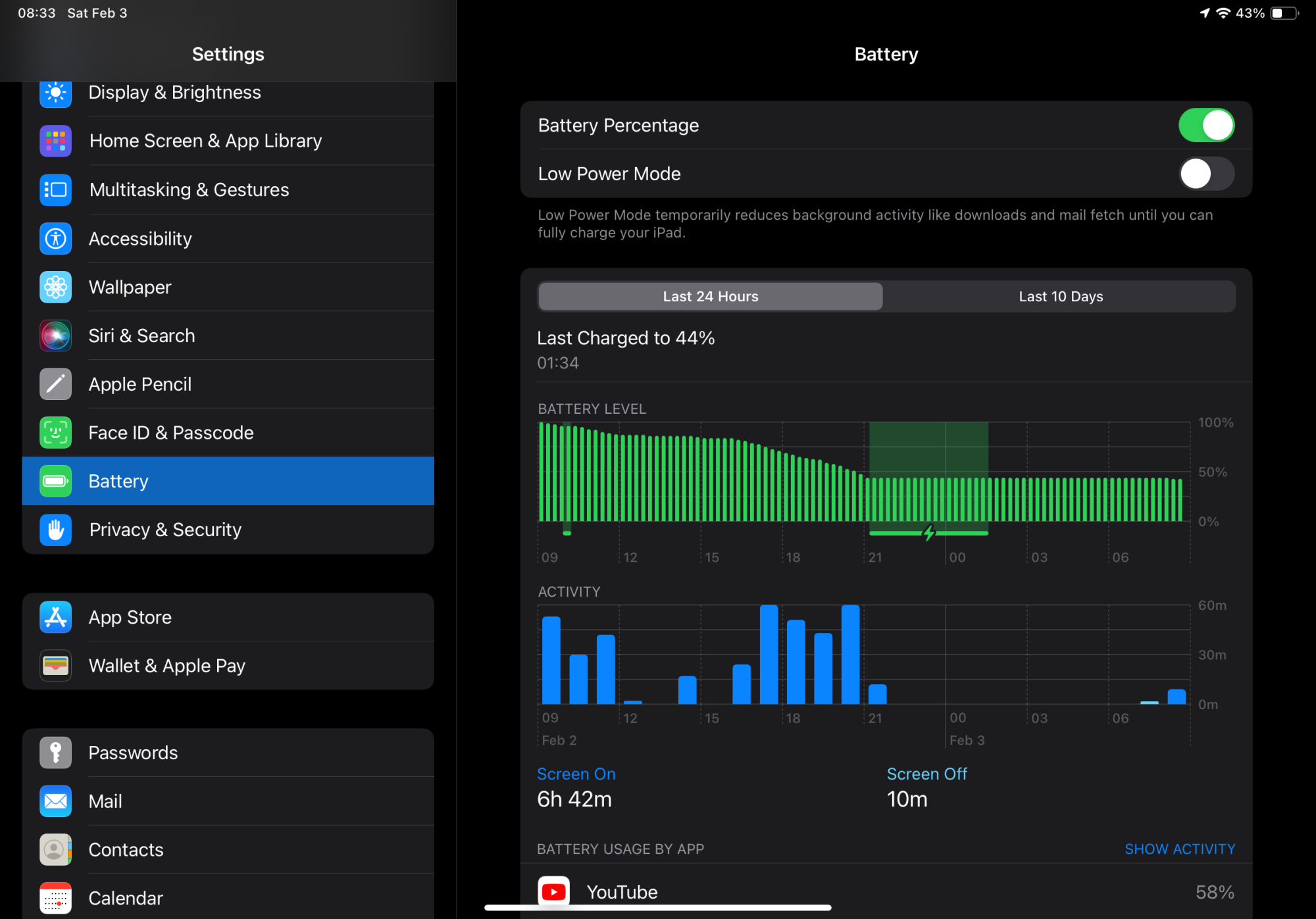Open Siri & Search icon
Image resolution: width=1316 pixels, height=919 pixels.
pyautogui.click(x=55, y=336)
